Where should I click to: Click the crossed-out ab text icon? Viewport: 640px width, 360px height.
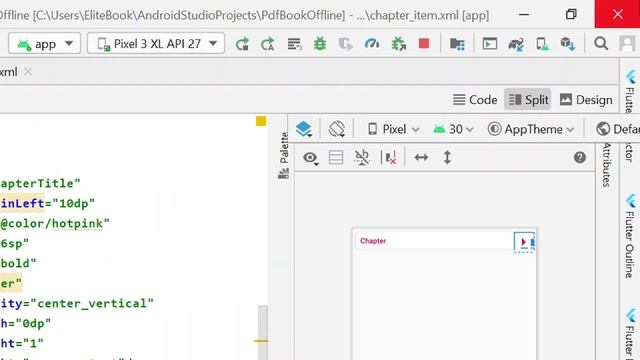(x=362, y=158)
